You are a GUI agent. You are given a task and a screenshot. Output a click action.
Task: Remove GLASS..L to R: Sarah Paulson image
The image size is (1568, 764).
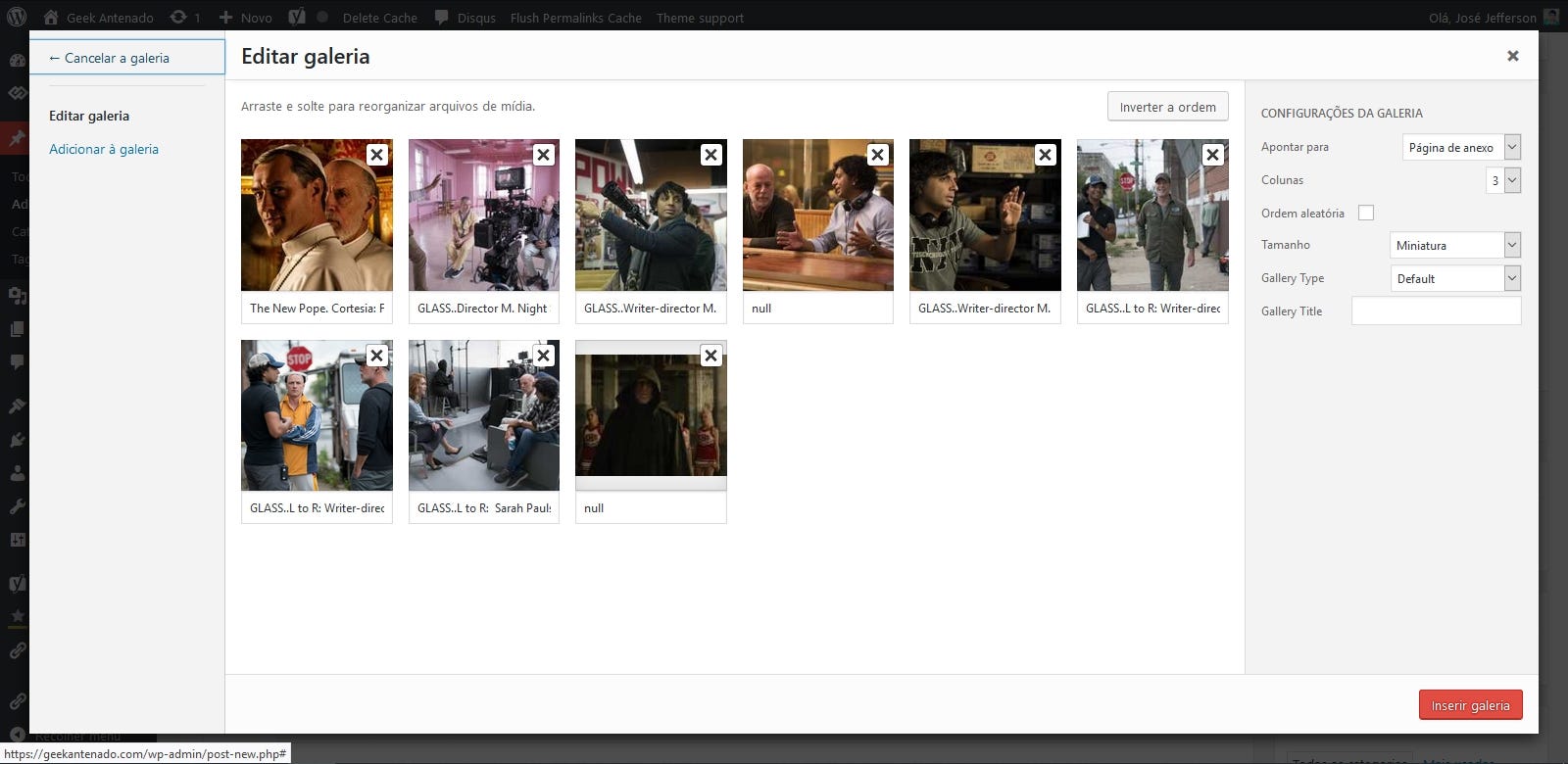pos(544,356)
